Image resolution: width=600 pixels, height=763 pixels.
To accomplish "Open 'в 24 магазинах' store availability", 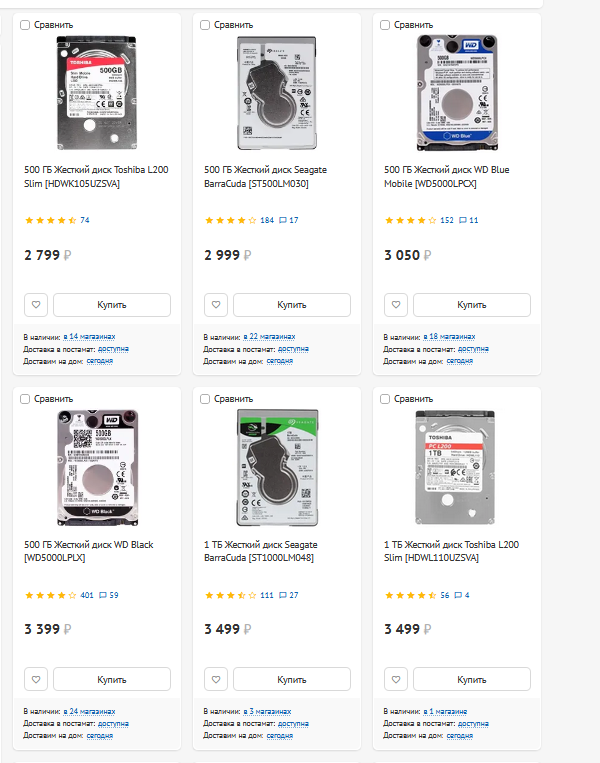I will 89,711.
